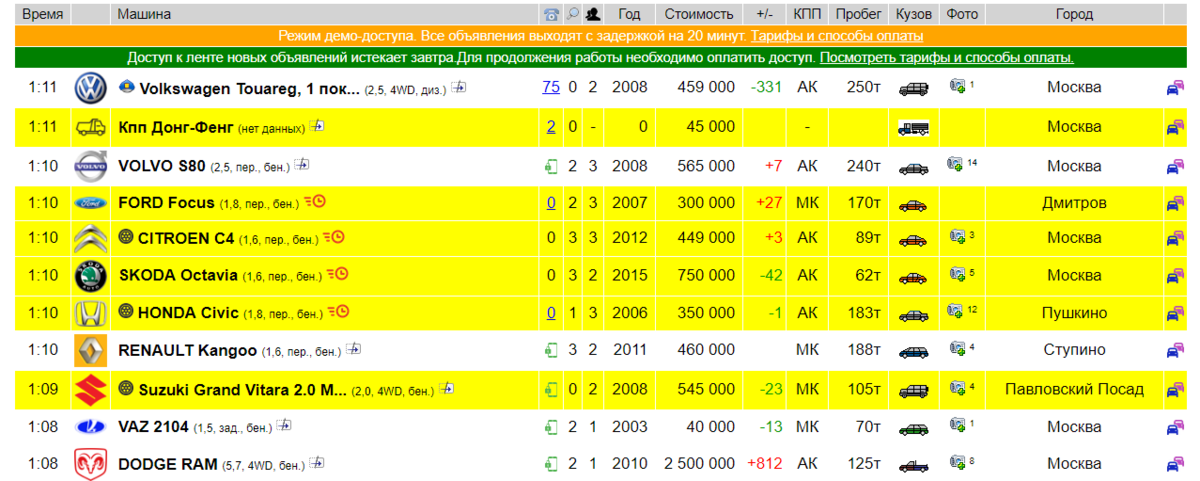Open phone count link 75 for Touareg
Image resolution: width=1200 pixels, height=481 pixels.
coord(551,87)
